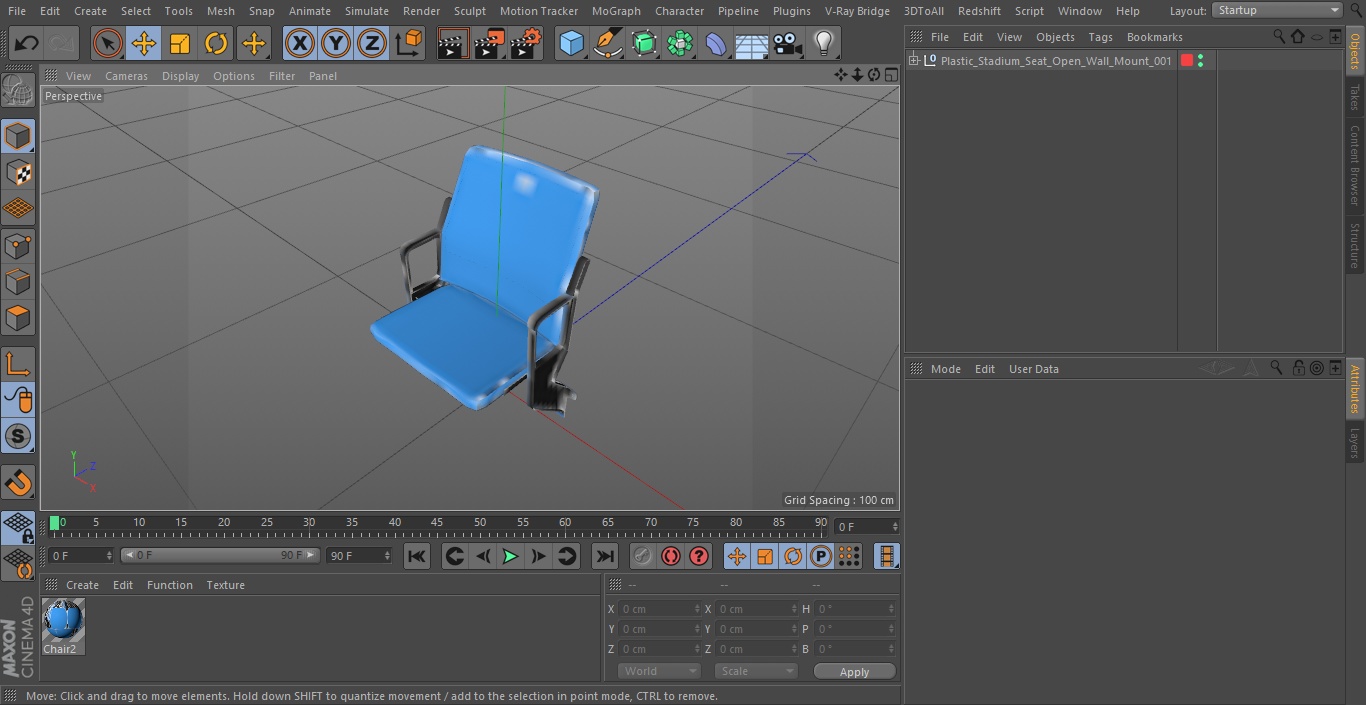Open the Sculpt menu

[469, 11]
